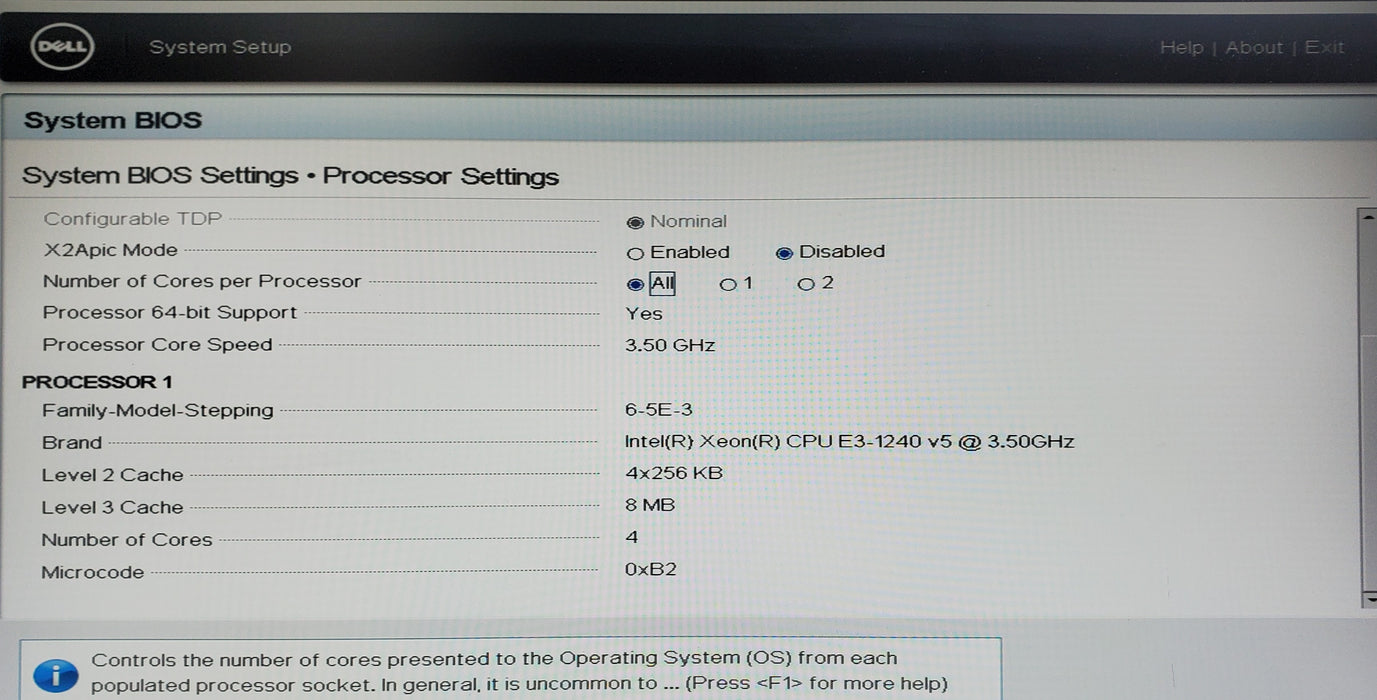Viewport: 1377px width, 700px height.
Task: Select Nominal for Configurable TDP
Action: click(x=635, y=222)
